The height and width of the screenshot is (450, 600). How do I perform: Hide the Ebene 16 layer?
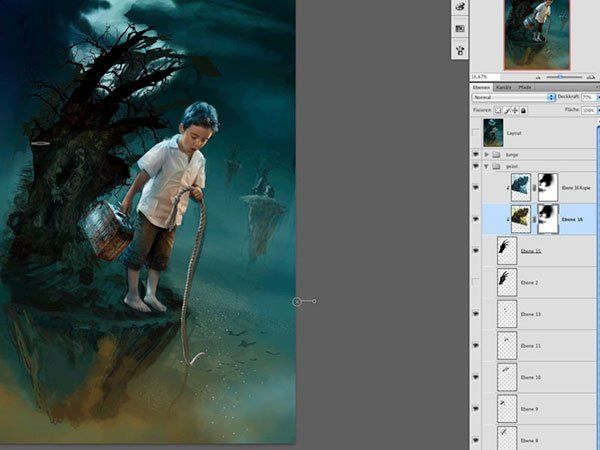click(x=476, y=219)
